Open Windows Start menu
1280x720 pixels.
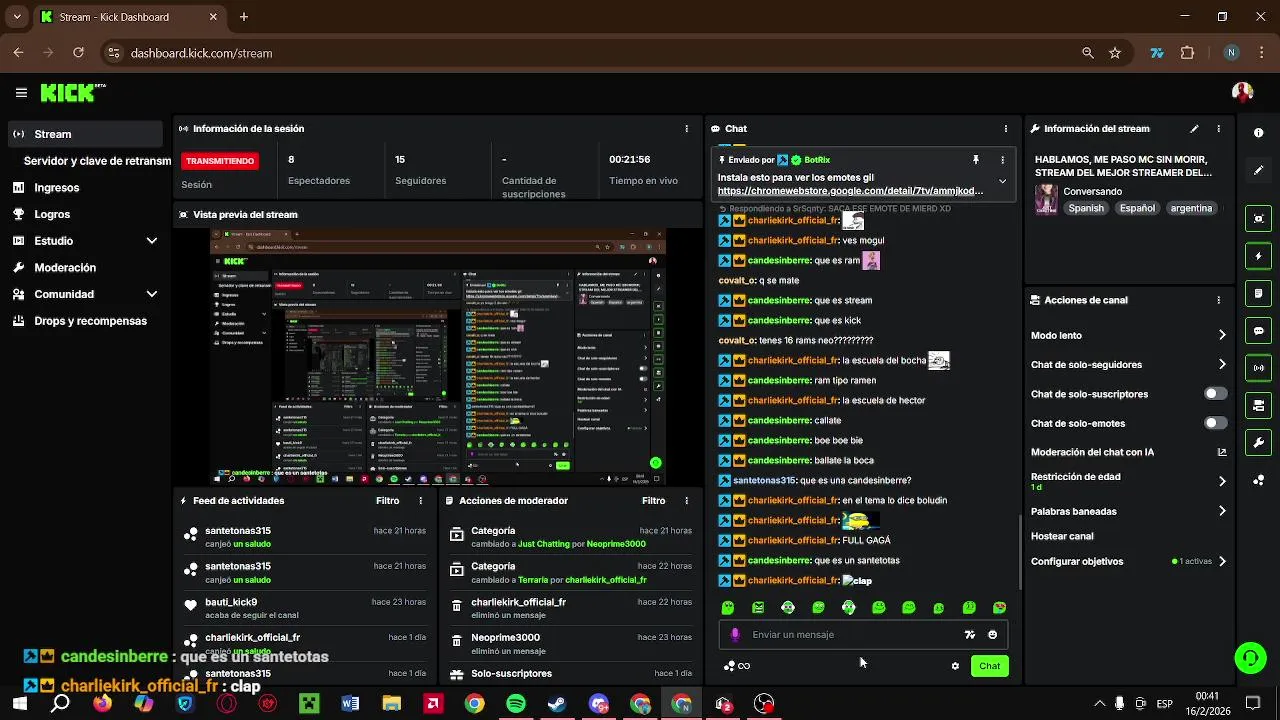19,704
